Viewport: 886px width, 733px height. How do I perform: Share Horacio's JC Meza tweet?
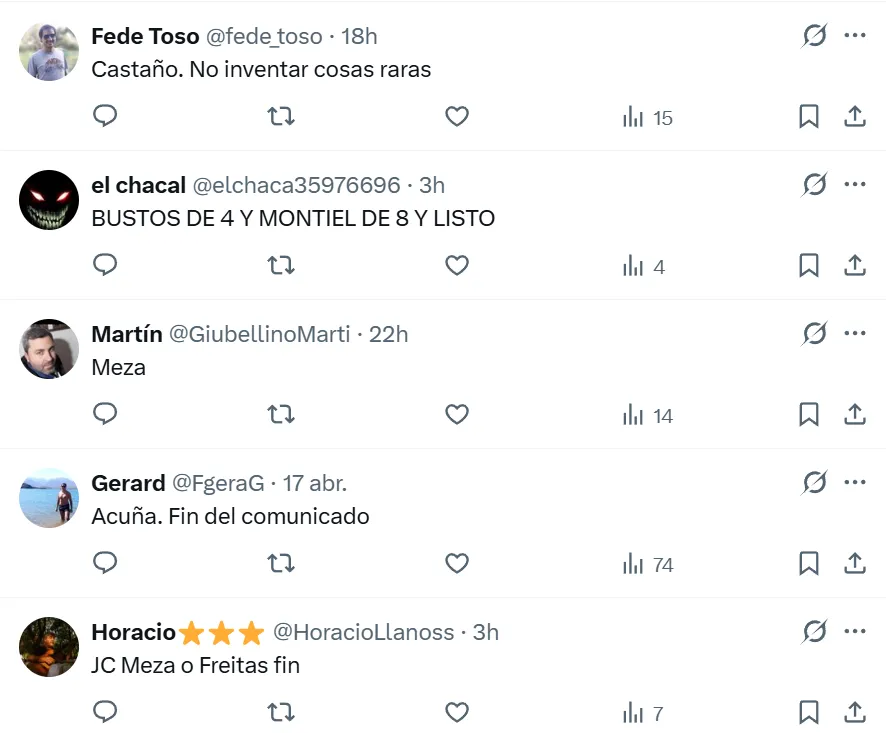click(x=855, y=713)
